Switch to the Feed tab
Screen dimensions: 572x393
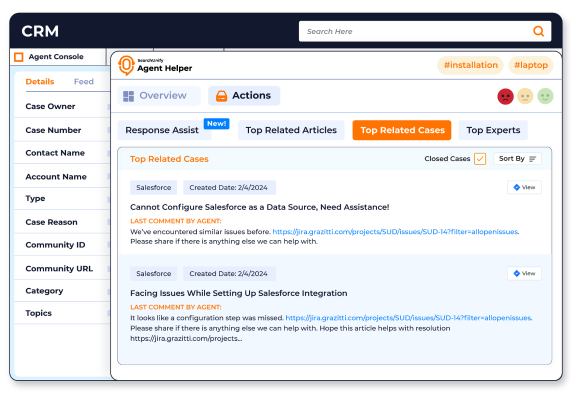point(84,82)
